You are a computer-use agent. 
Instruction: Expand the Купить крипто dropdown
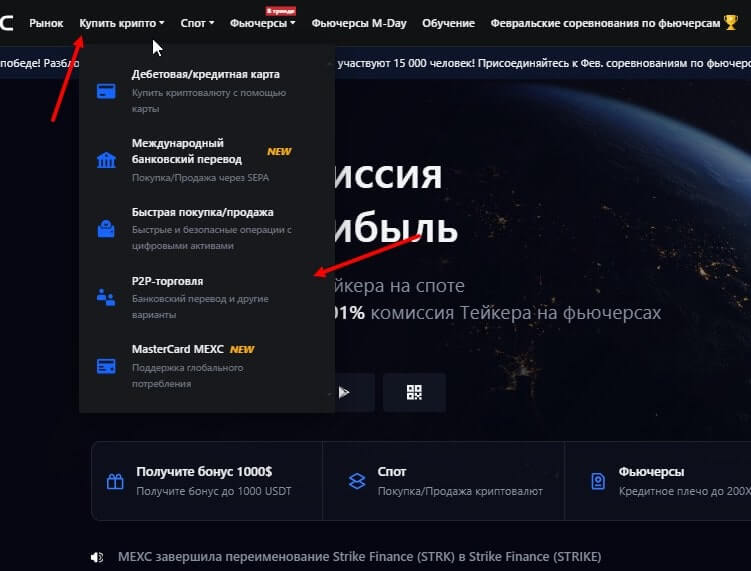coord(122,22)
